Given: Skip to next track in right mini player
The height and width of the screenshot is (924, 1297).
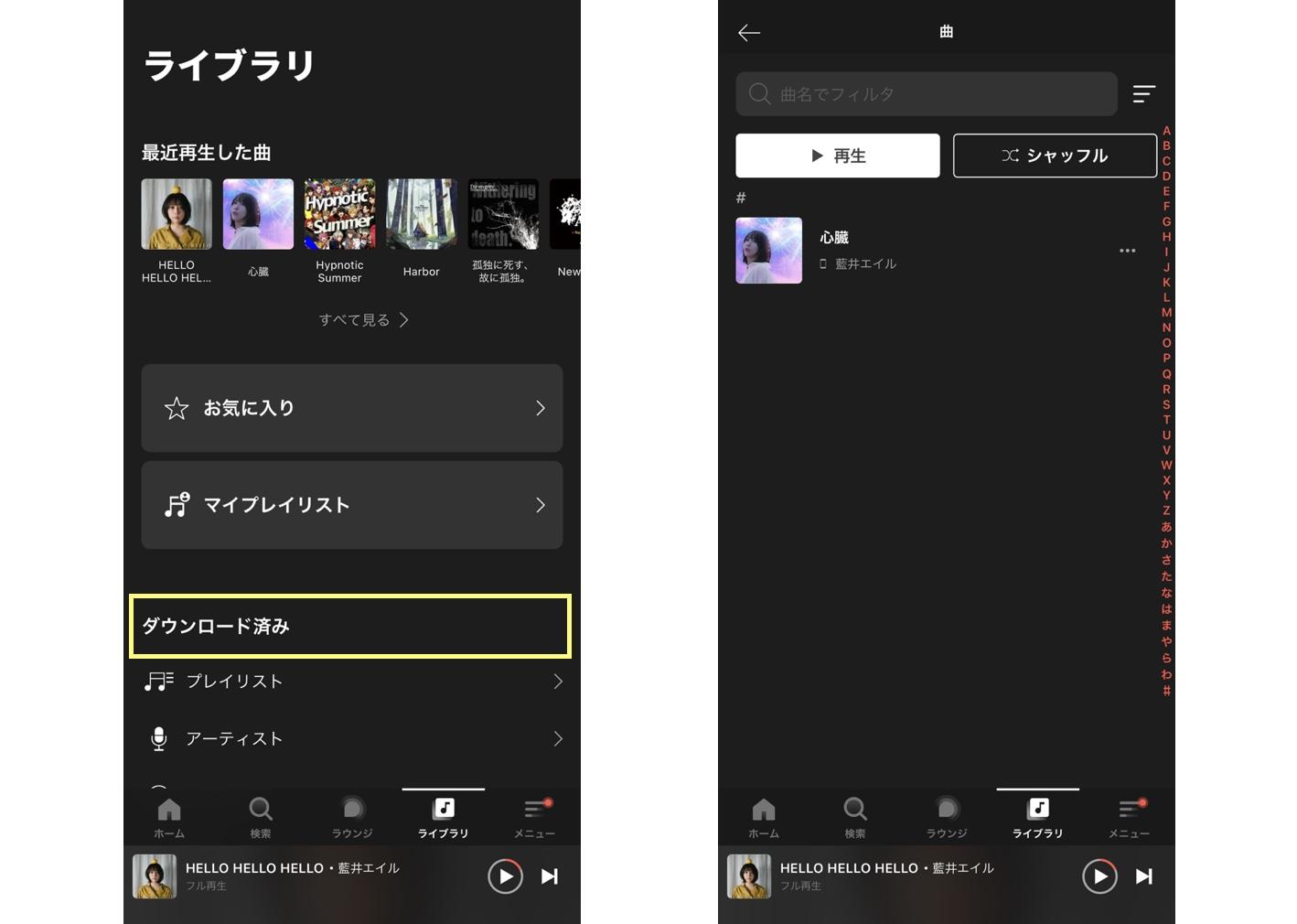Looking at the screenshot, I should (x=1144, y=876).
